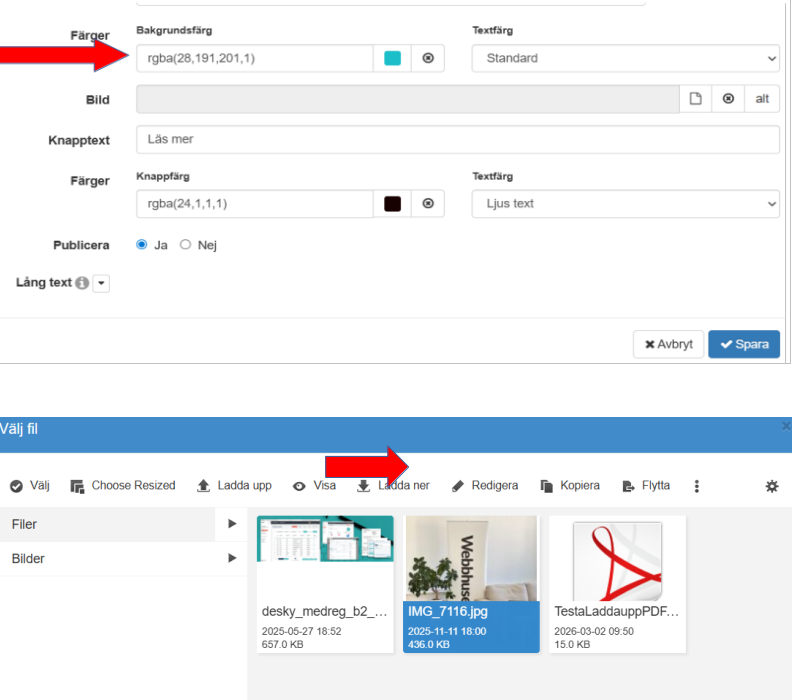Open the turquoise background color swatch
Screen dimensions: 792x700
click(x=393, y=58)
